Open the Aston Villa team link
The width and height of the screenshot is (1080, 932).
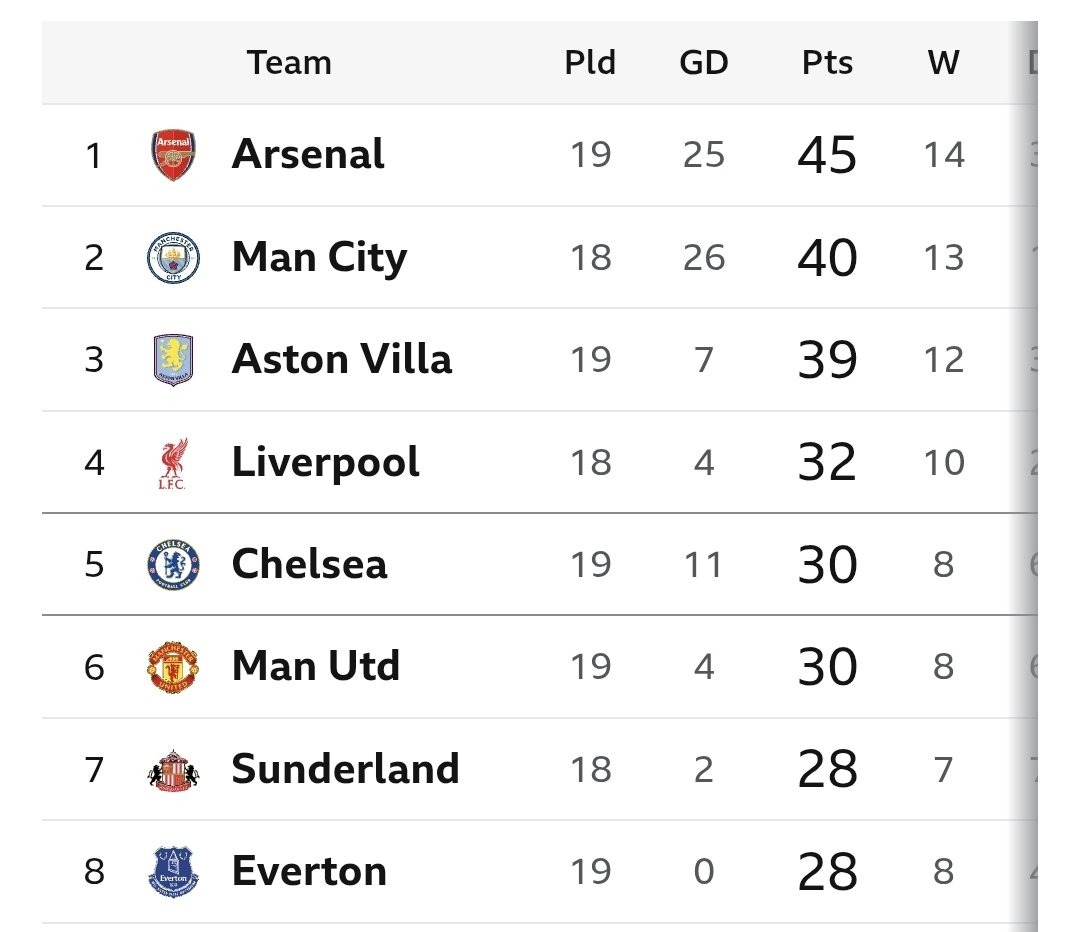(x=342, y=359)
